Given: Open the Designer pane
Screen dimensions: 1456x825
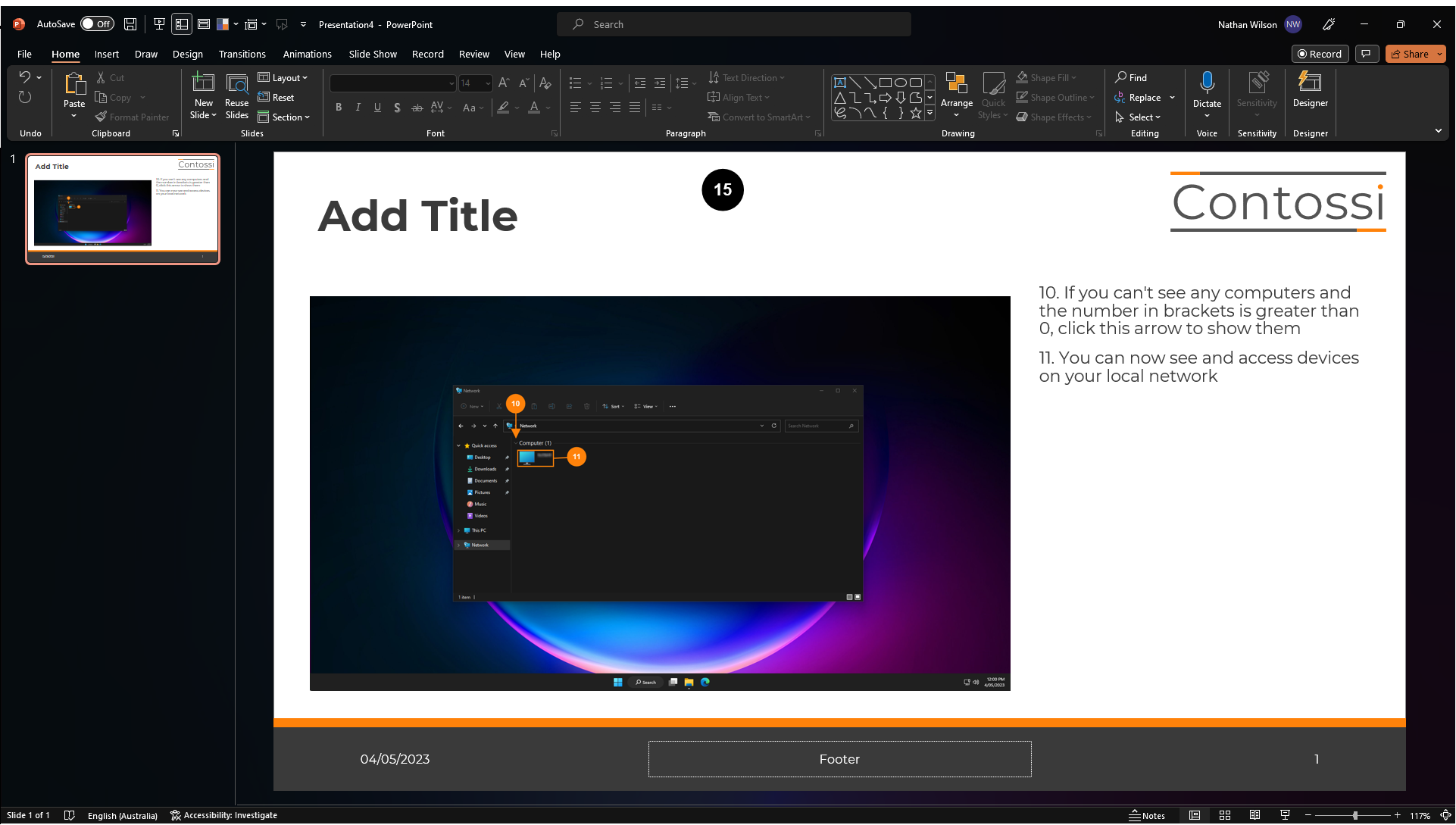Looking at the screenshot, I should click(x=1310, y=89).
